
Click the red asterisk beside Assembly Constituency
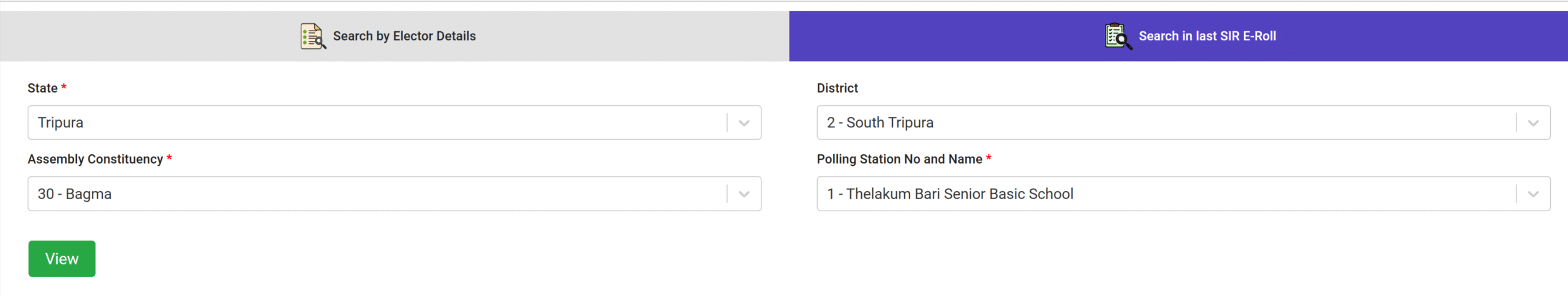pos(169,159)
